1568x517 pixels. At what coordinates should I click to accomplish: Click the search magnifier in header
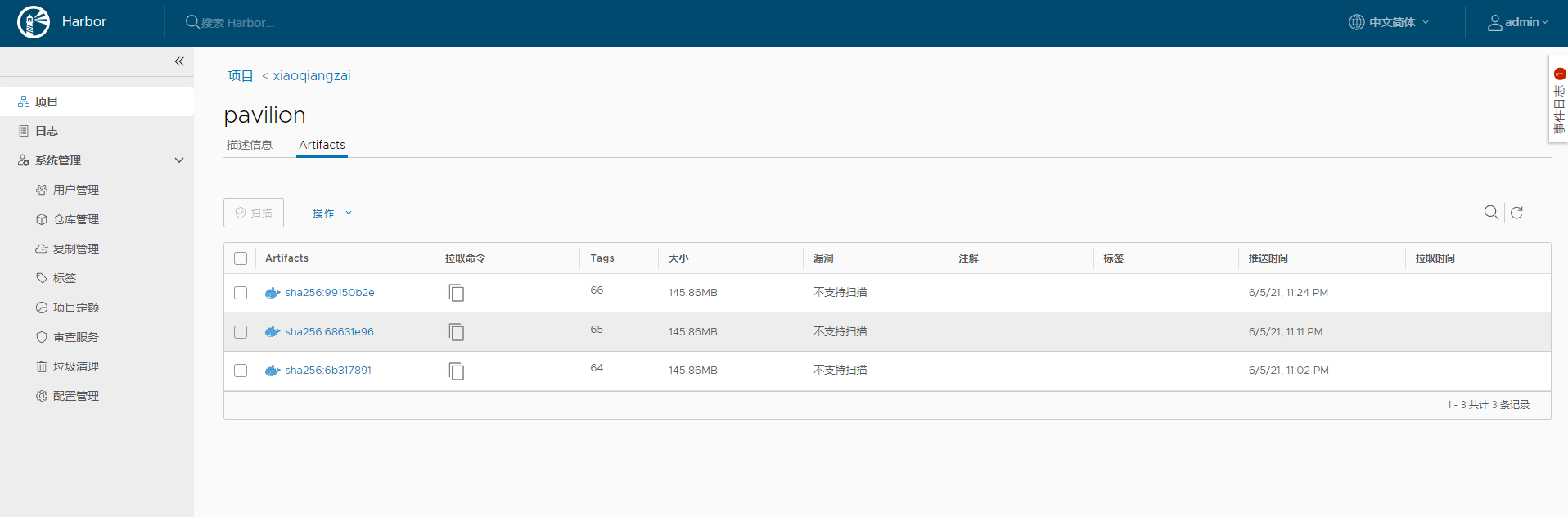point(192,22)
